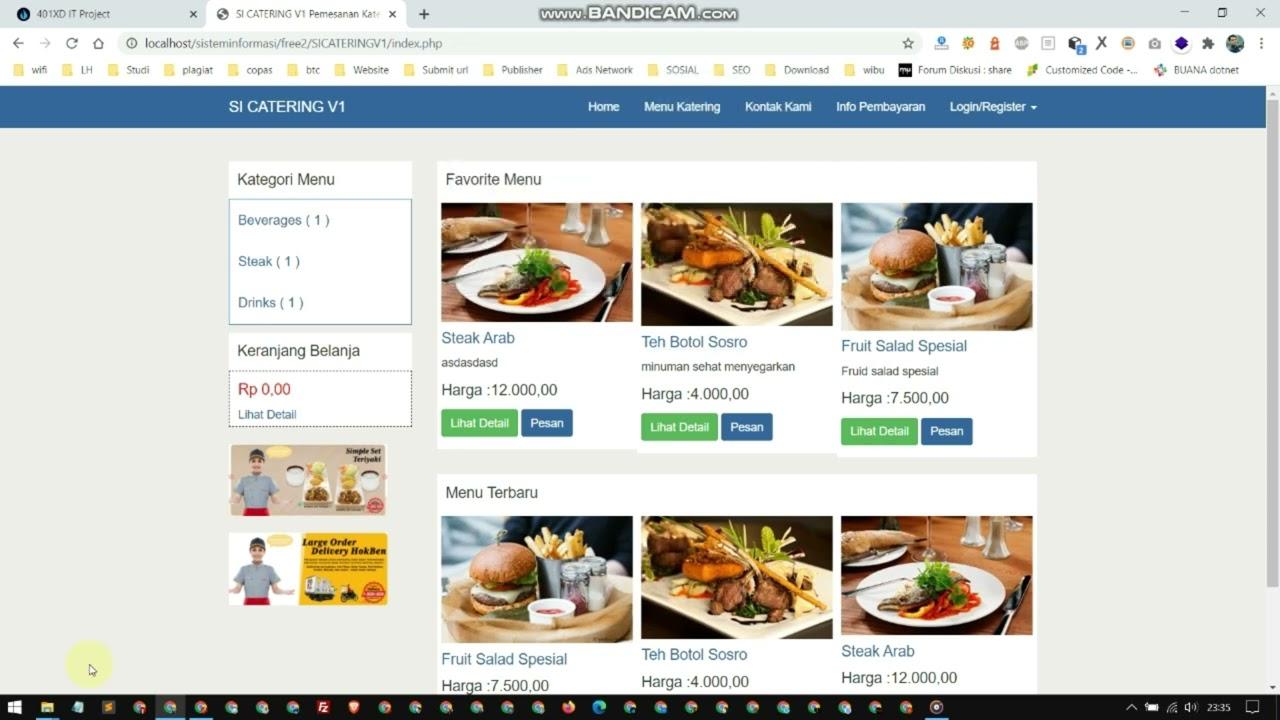Screen dimensions: 1280x720
Task: Open the Download bookmark folder
Action: pyautogui.click(x=797, y=70)
